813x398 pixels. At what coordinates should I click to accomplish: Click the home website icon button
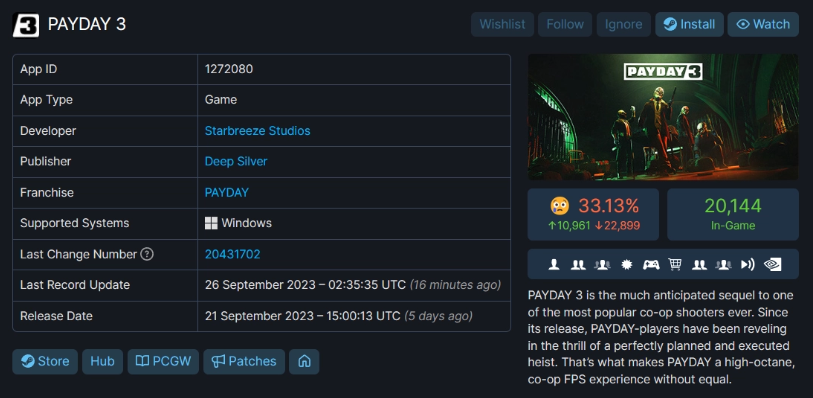tap(304, 361)
